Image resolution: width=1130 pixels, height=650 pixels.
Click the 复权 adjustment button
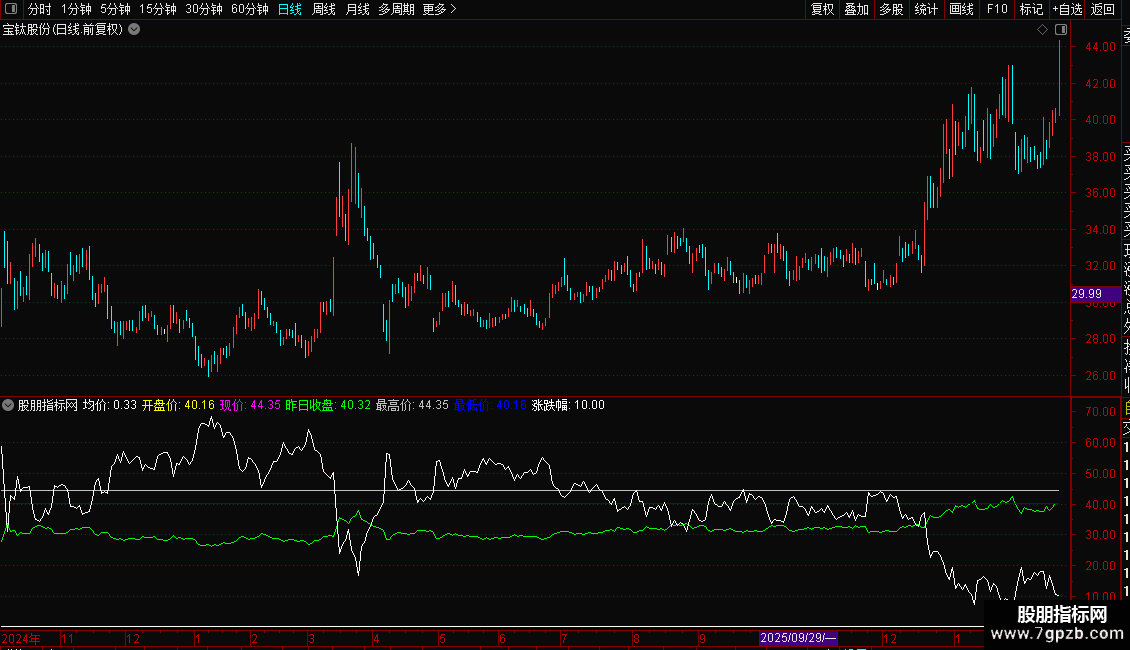pyautogui.click(x=822, y=9)
